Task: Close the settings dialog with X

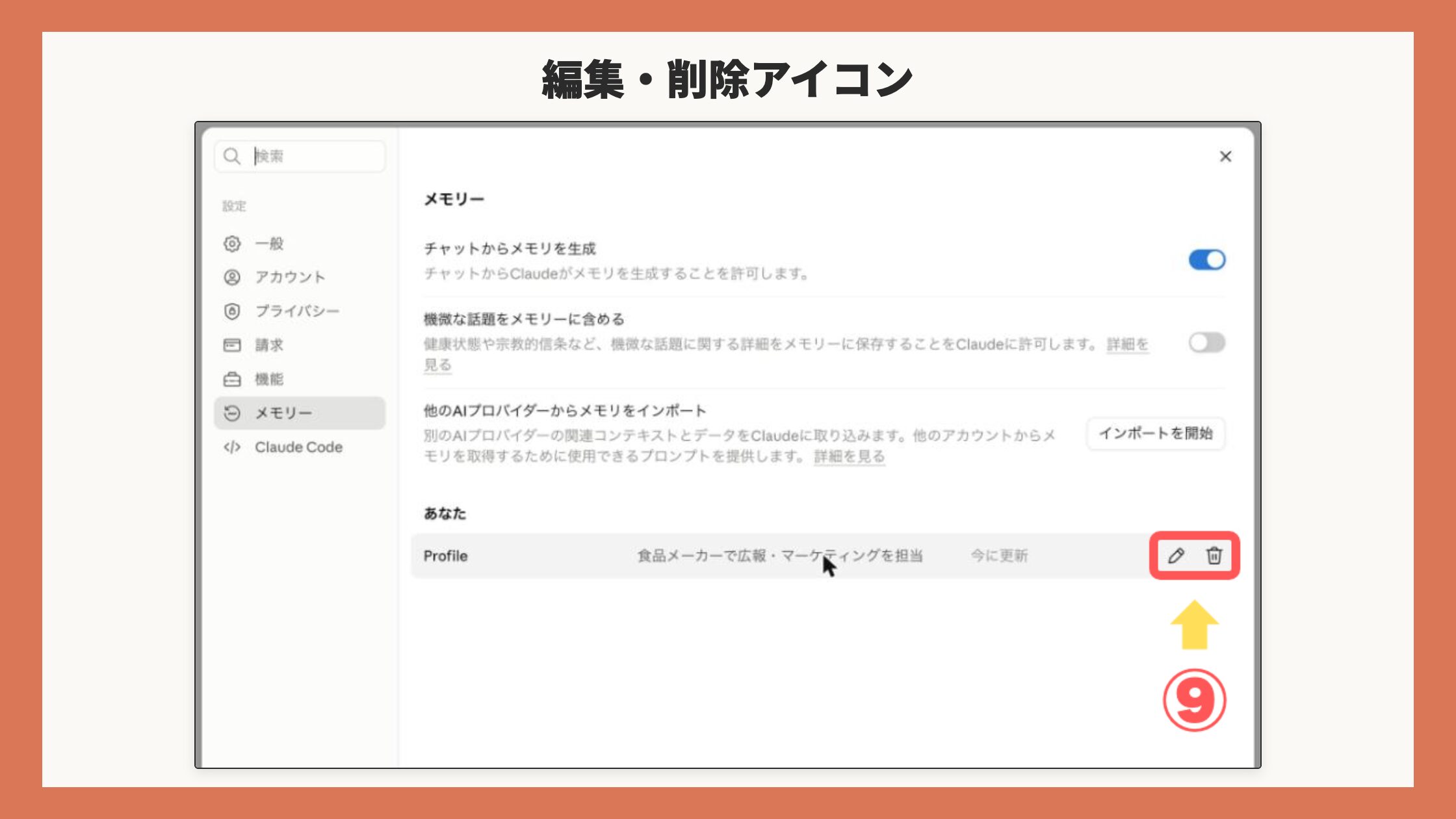Action: 1225,157
